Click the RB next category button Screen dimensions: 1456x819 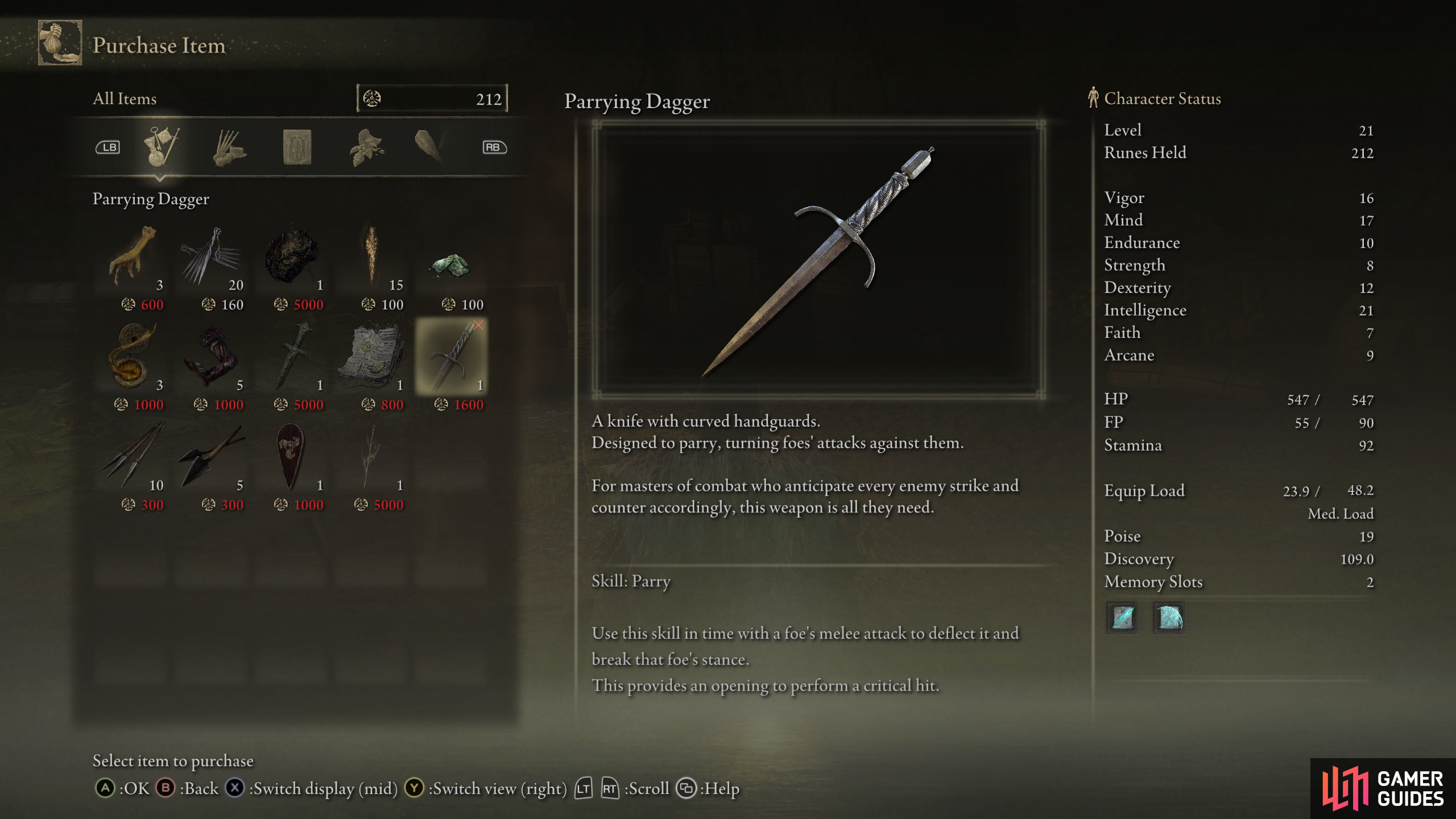click(x=494, y=147)
